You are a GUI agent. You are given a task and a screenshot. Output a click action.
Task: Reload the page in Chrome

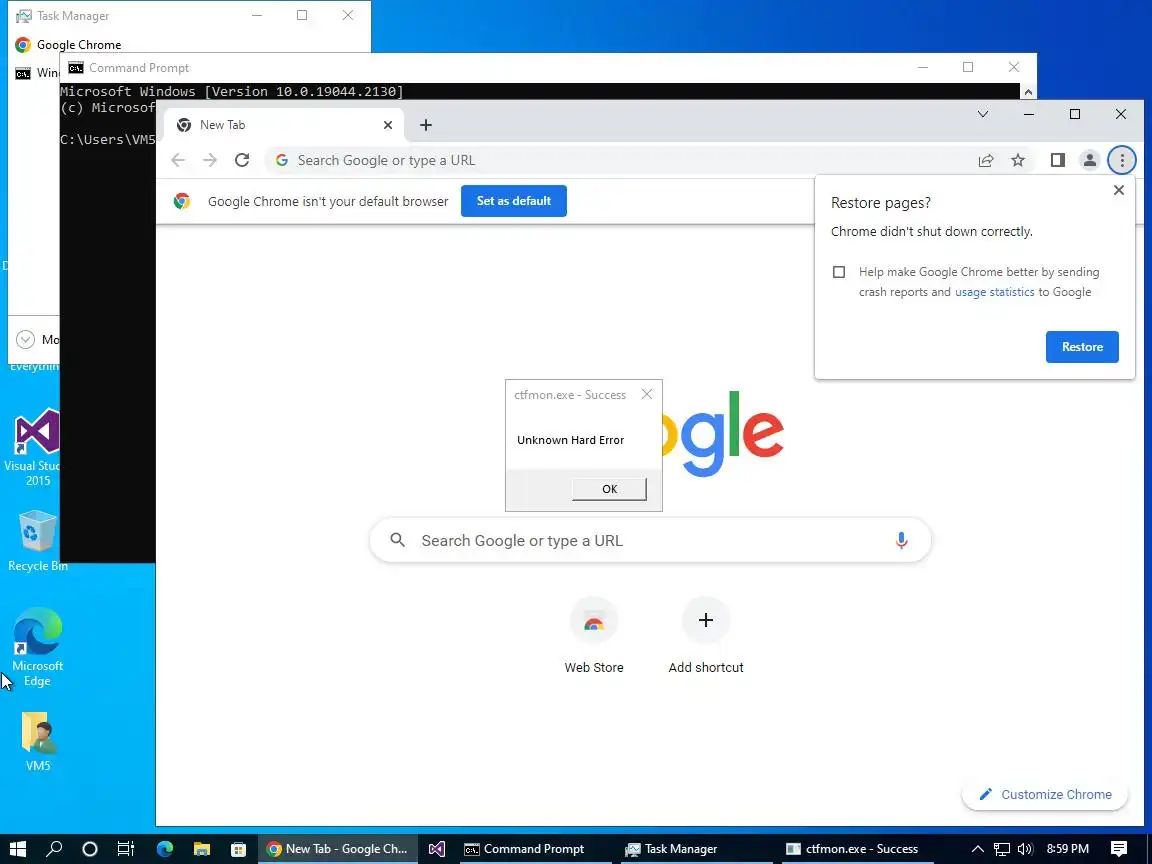(x=242, y=160)
